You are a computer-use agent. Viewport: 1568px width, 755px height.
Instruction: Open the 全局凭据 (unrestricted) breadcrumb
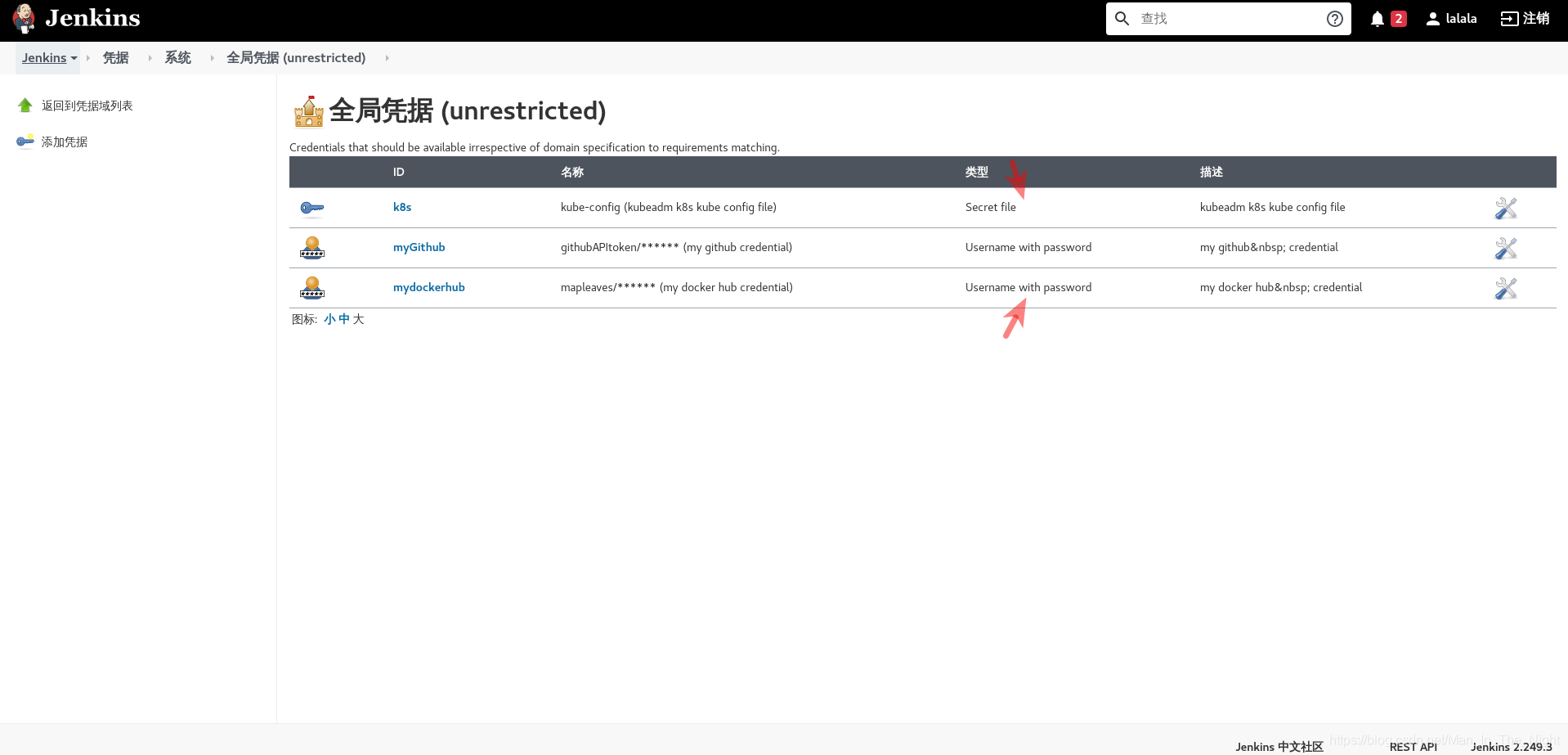pyautogui.click(x=296, y=57)
